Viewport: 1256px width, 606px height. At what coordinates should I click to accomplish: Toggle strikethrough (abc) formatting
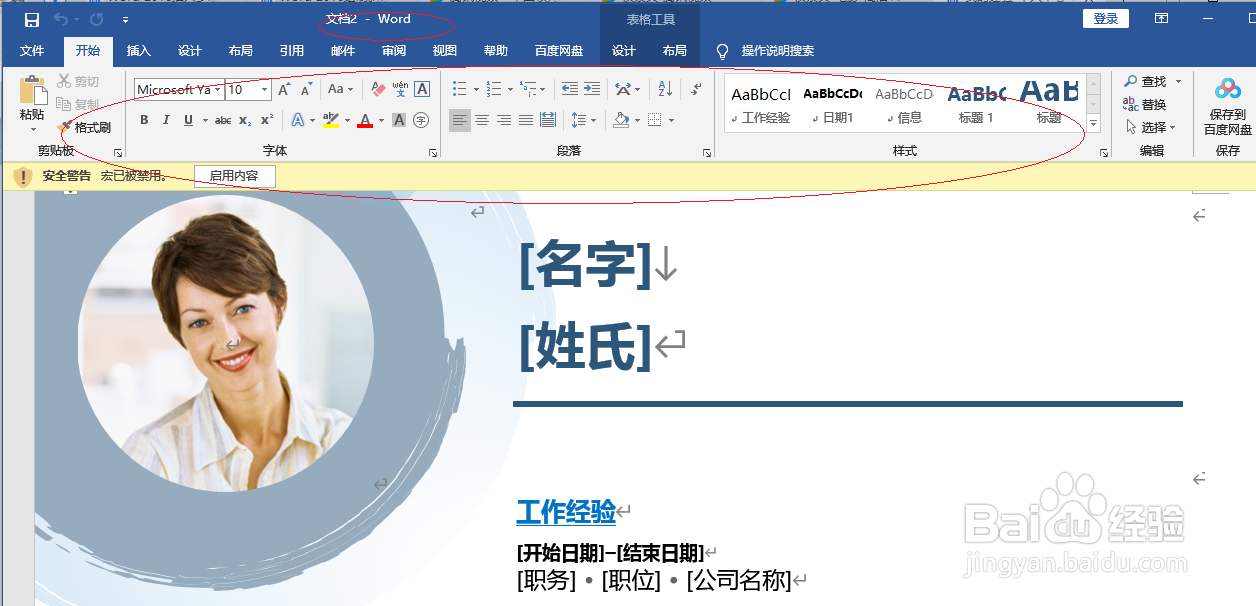point(223,120)
